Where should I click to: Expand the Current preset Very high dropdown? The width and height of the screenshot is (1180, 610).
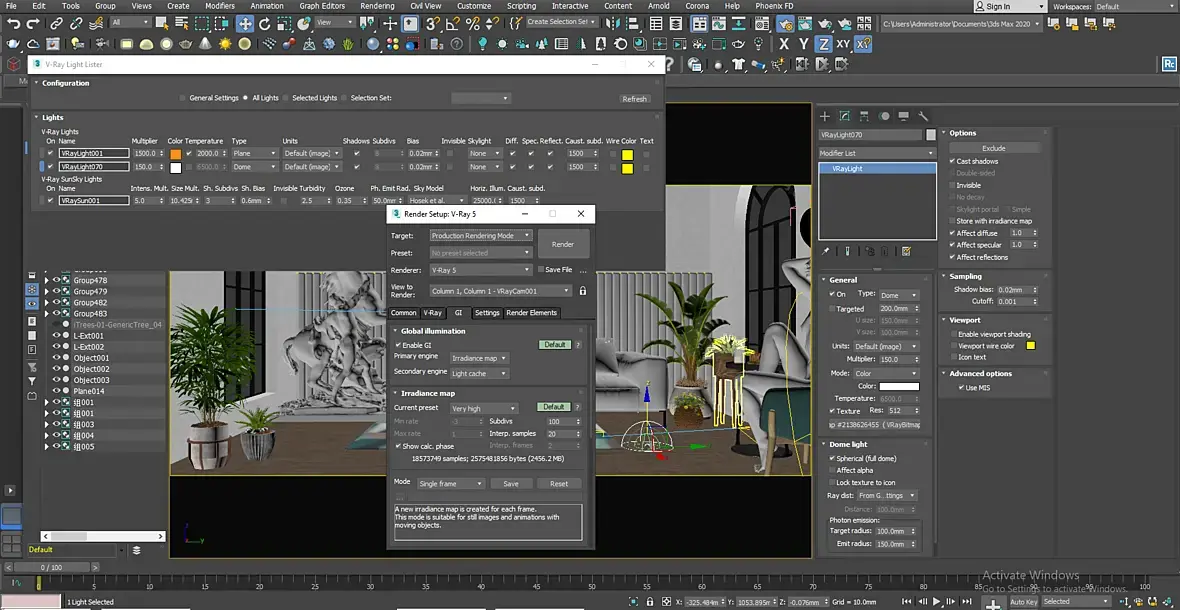(x=483, y=408)
